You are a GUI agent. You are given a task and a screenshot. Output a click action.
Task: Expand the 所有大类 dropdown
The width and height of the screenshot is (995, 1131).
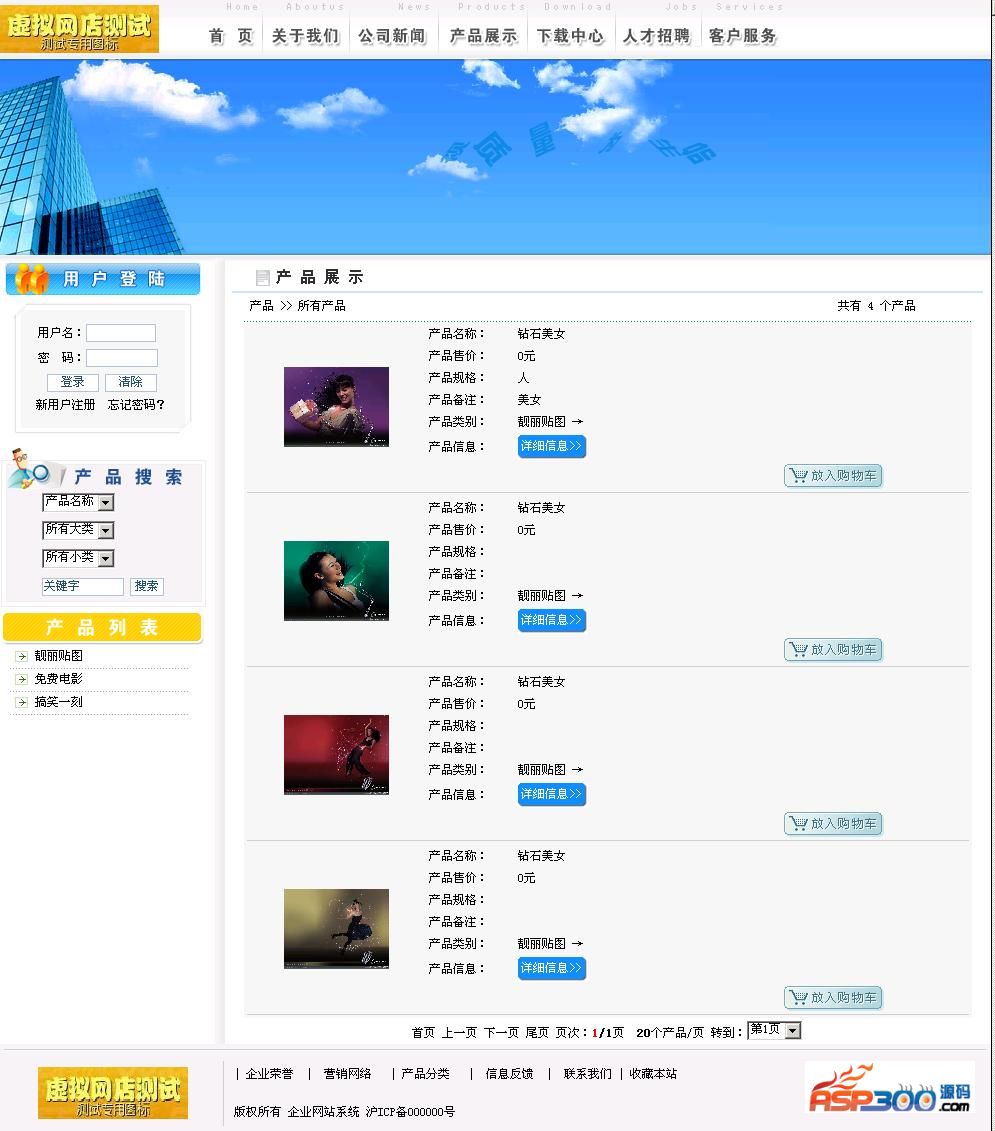pyautogui.click(x=78, y=530)
